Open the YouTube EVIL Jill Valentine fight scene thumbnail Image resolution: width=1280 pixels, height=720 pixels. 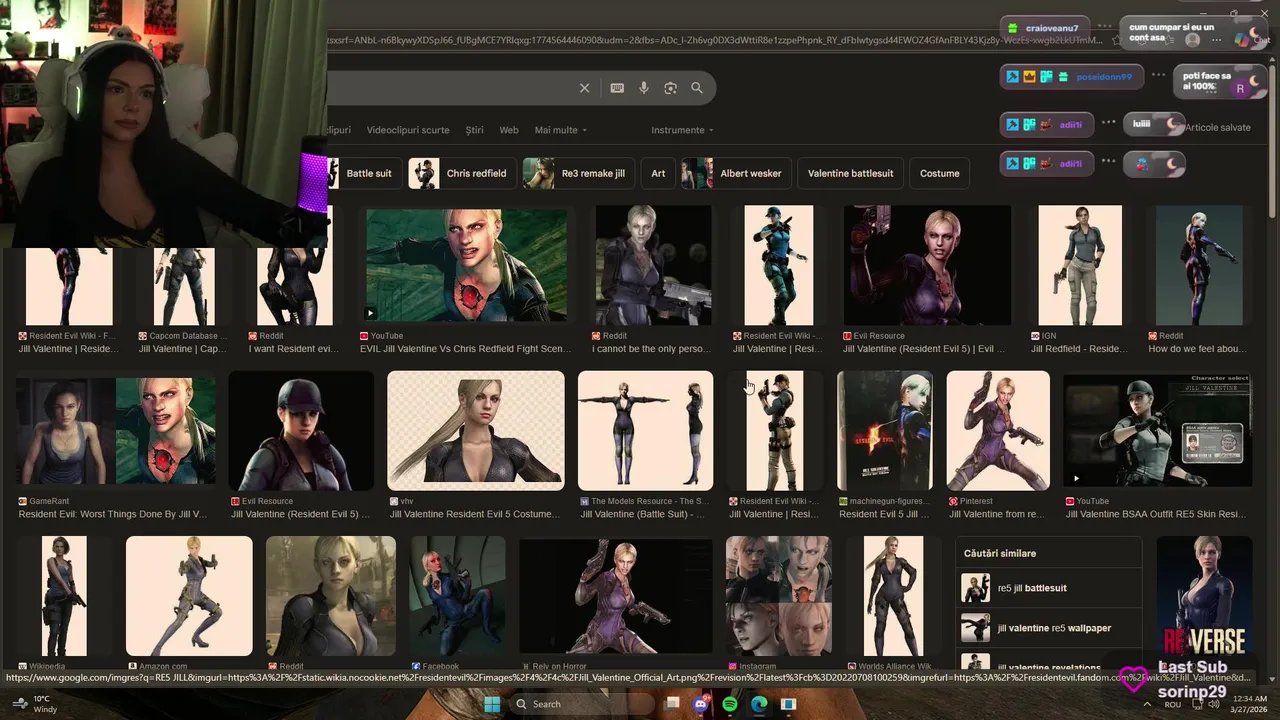466,265
